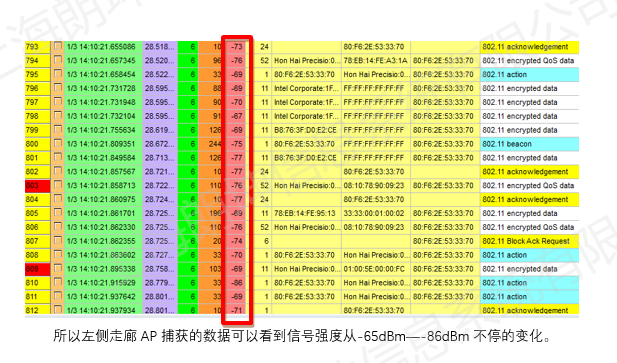
Task: Select the acknowledgement protocol cell in row 802
Action: tap(529, 172)
